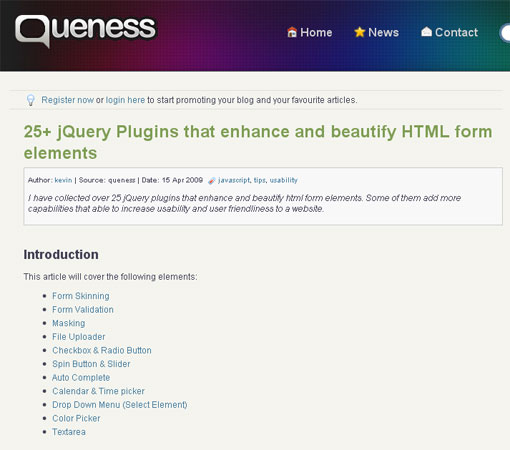This screenshot has width=510, height=450.
Task: Click the search field in header
Action: [x=505, y=33]
